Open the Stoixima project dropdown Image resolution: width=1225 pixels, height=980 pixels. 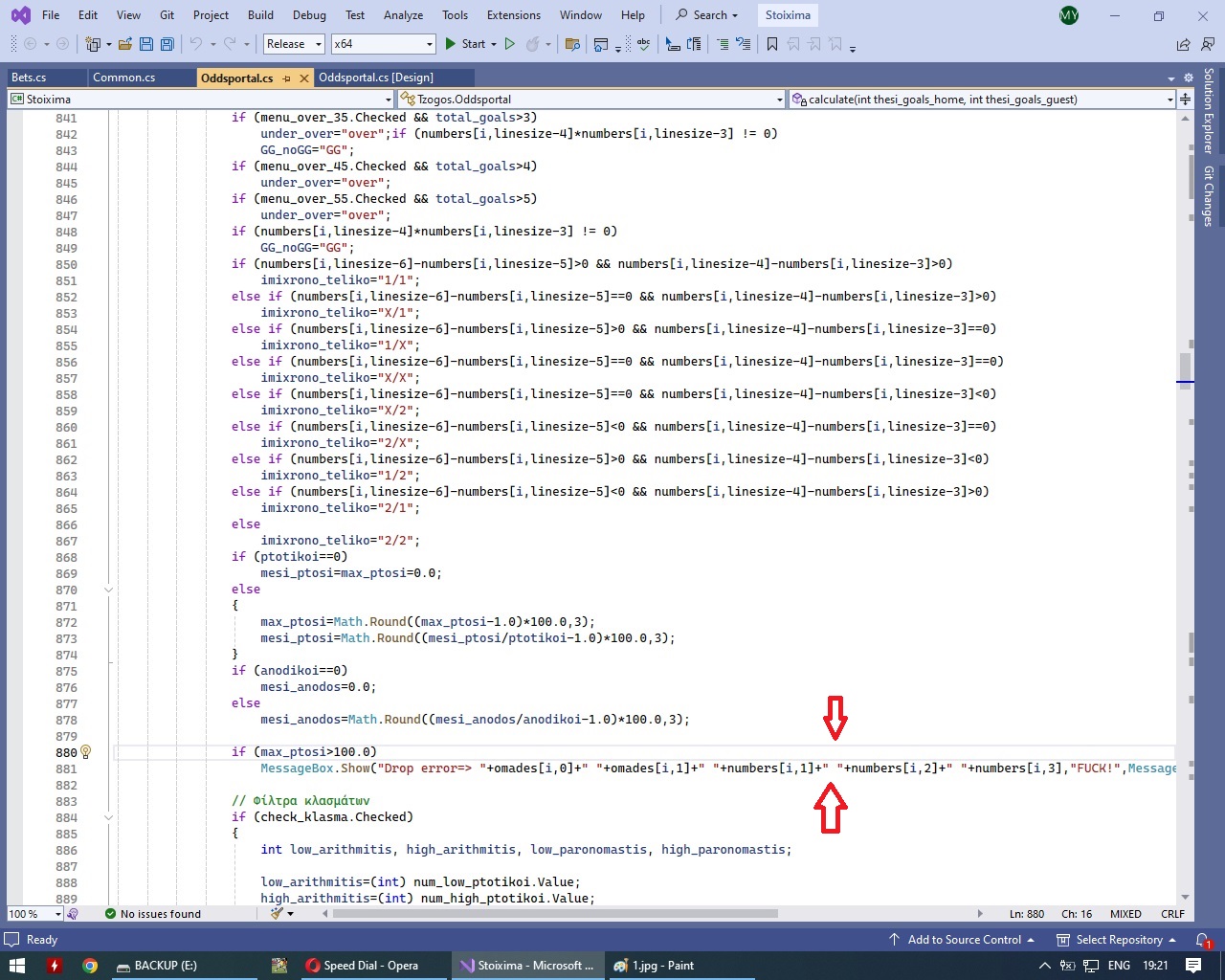tap(201, 99)
